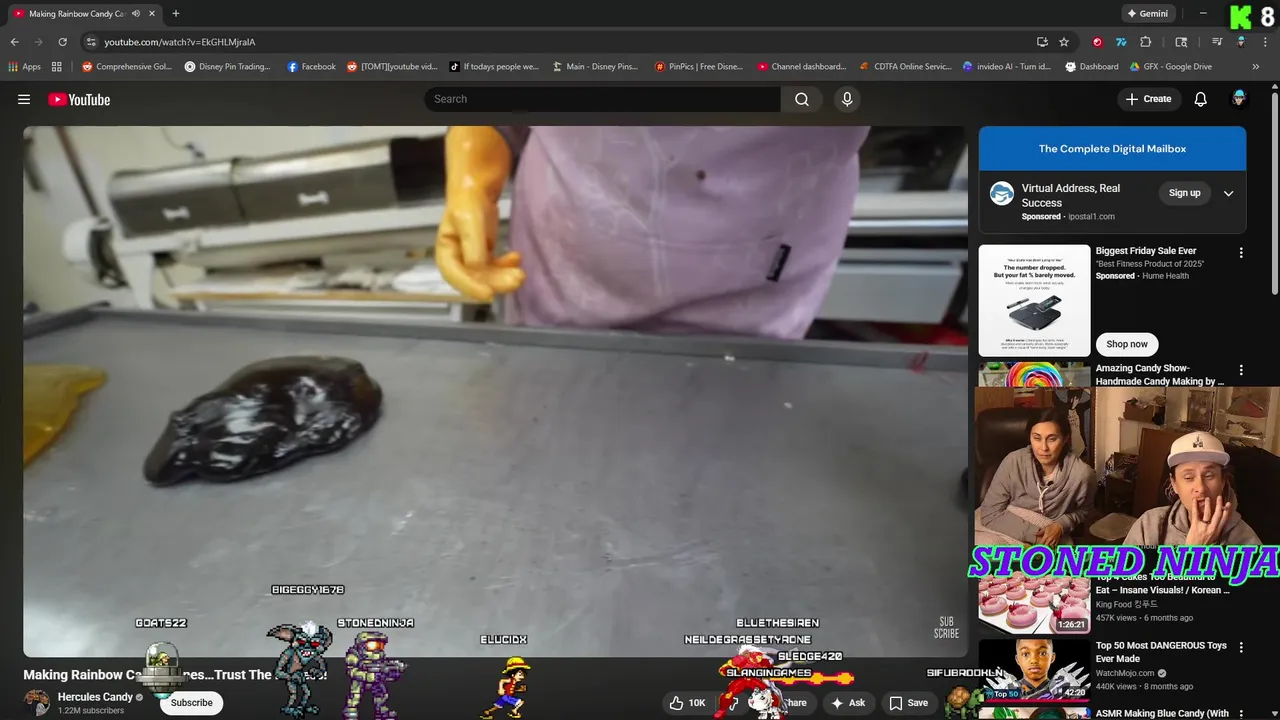Open the Channel dashboard bookmark
The image size is (1280, 720).
coord(802,67)
